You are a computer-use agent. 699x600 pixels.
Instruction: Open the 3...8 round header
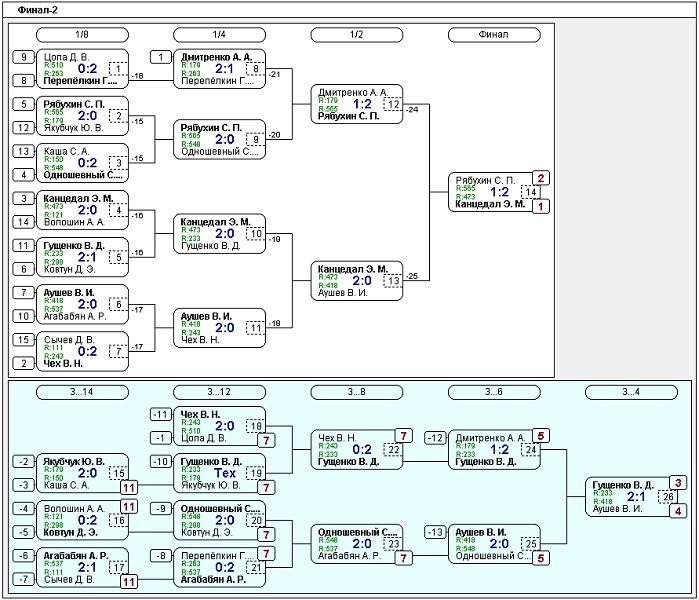click(357, 392)
